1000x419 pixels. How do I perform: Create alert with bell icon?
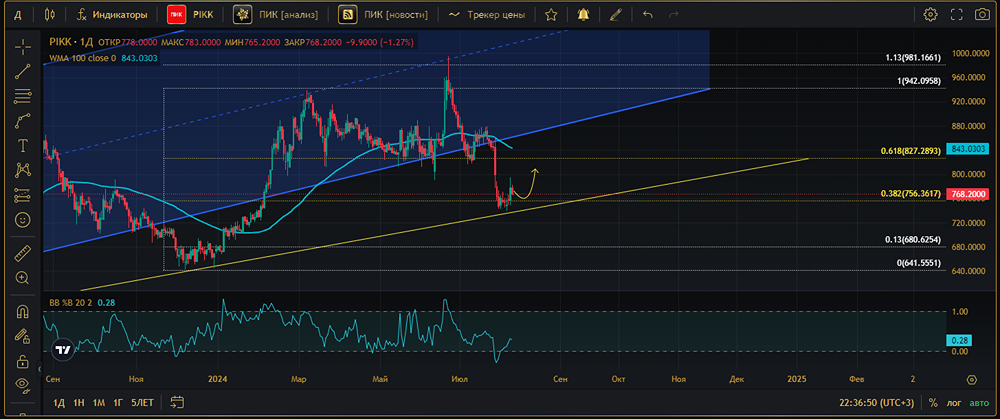click(x=583, y=14)
